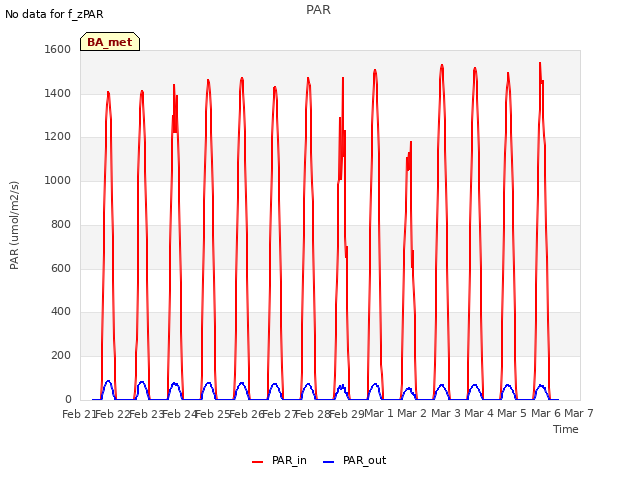Click the 200 y-axis tick label
Image resolution: width=640 pixels, height=480 pixels.
pyautogui.click(x=61, y=356)
